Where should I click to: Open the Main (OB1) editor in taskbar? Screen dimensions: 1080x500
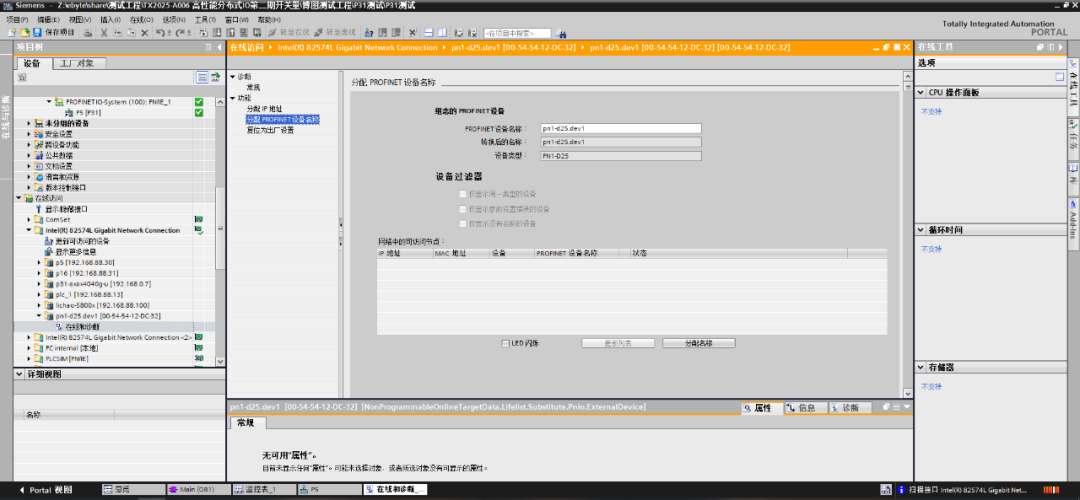point(198,490)
